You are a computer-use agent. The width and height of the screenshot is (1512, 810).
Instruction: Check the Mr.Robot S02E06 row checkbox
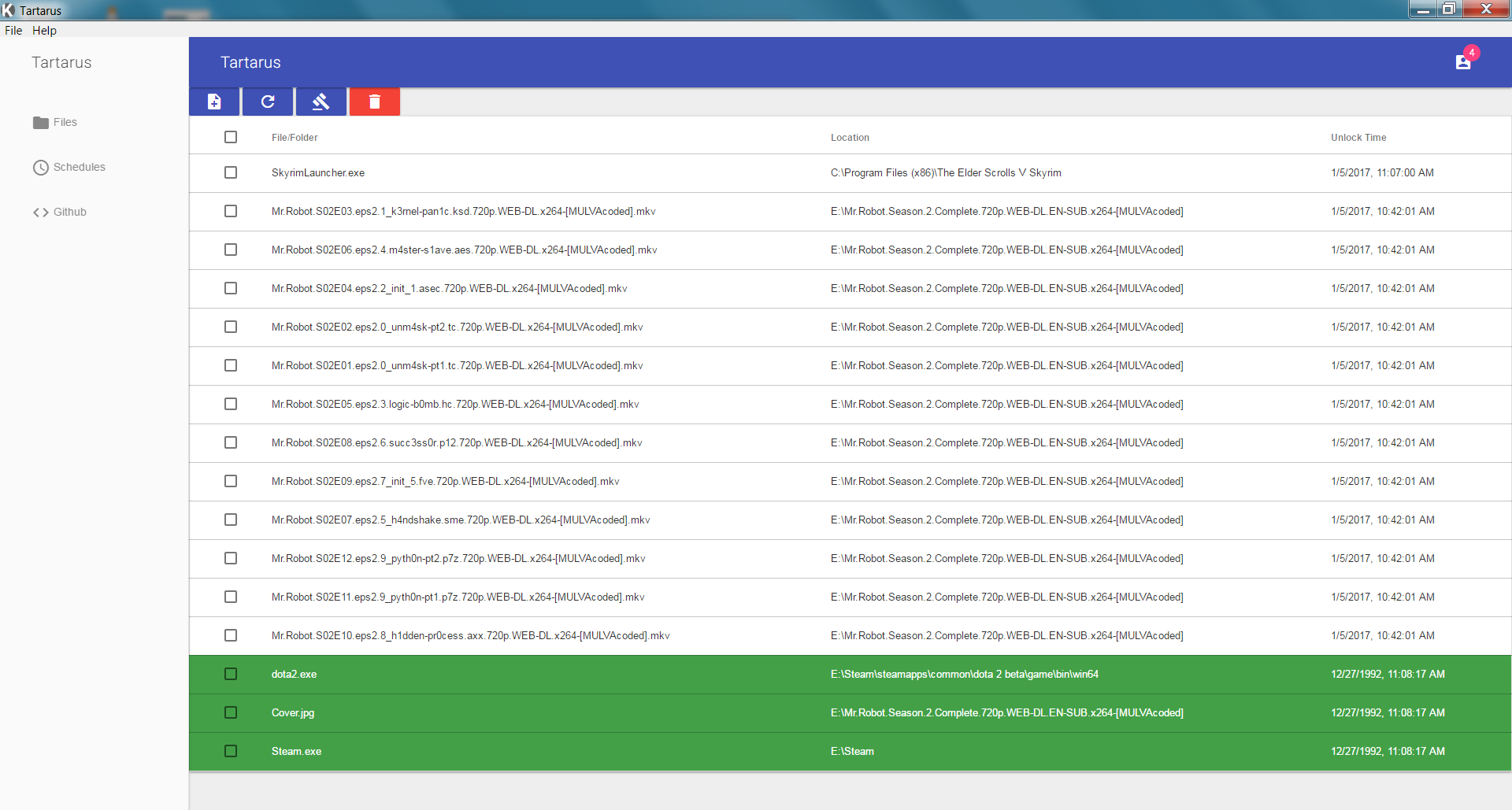coord(231,250)
